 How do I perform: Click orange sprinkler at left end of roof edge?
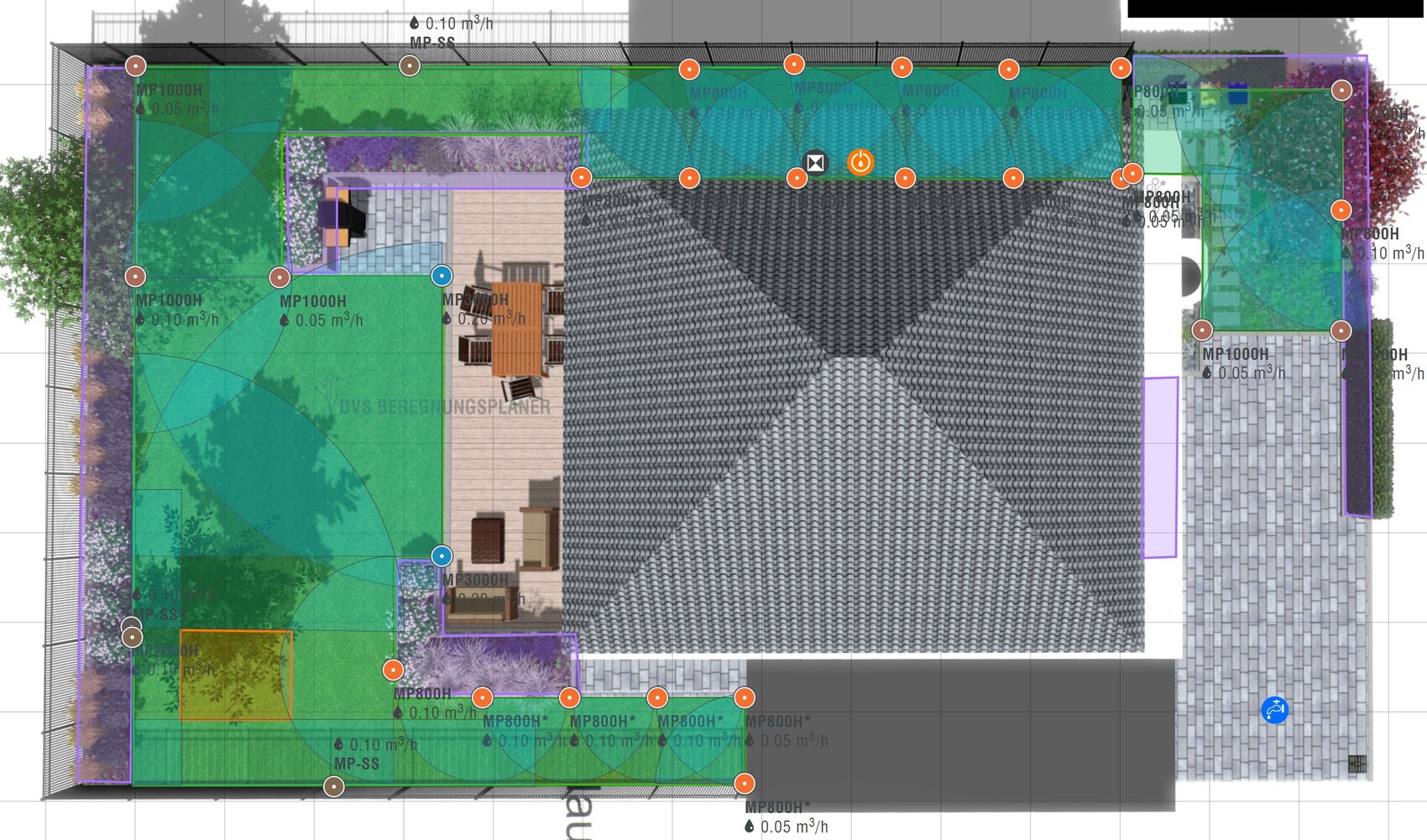581,177
